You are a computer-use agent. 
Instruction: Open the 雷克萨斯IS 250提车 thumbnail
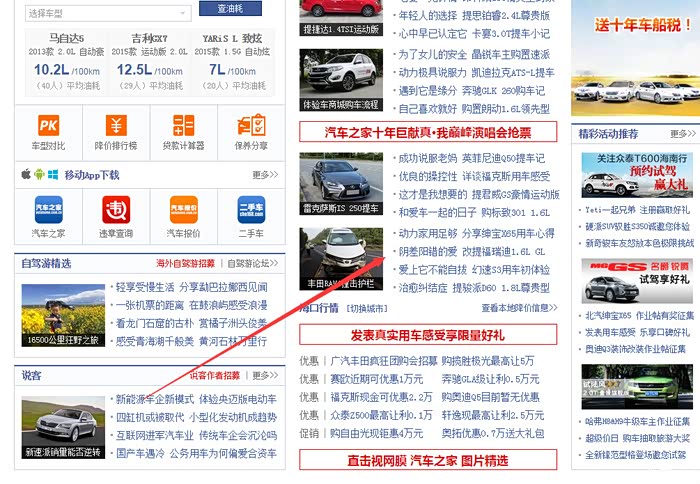[x=341, y=184]
